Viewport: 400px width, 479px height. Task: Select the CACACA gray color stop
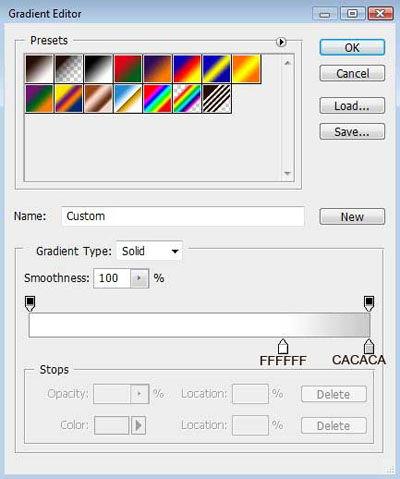tap(368, 347)
